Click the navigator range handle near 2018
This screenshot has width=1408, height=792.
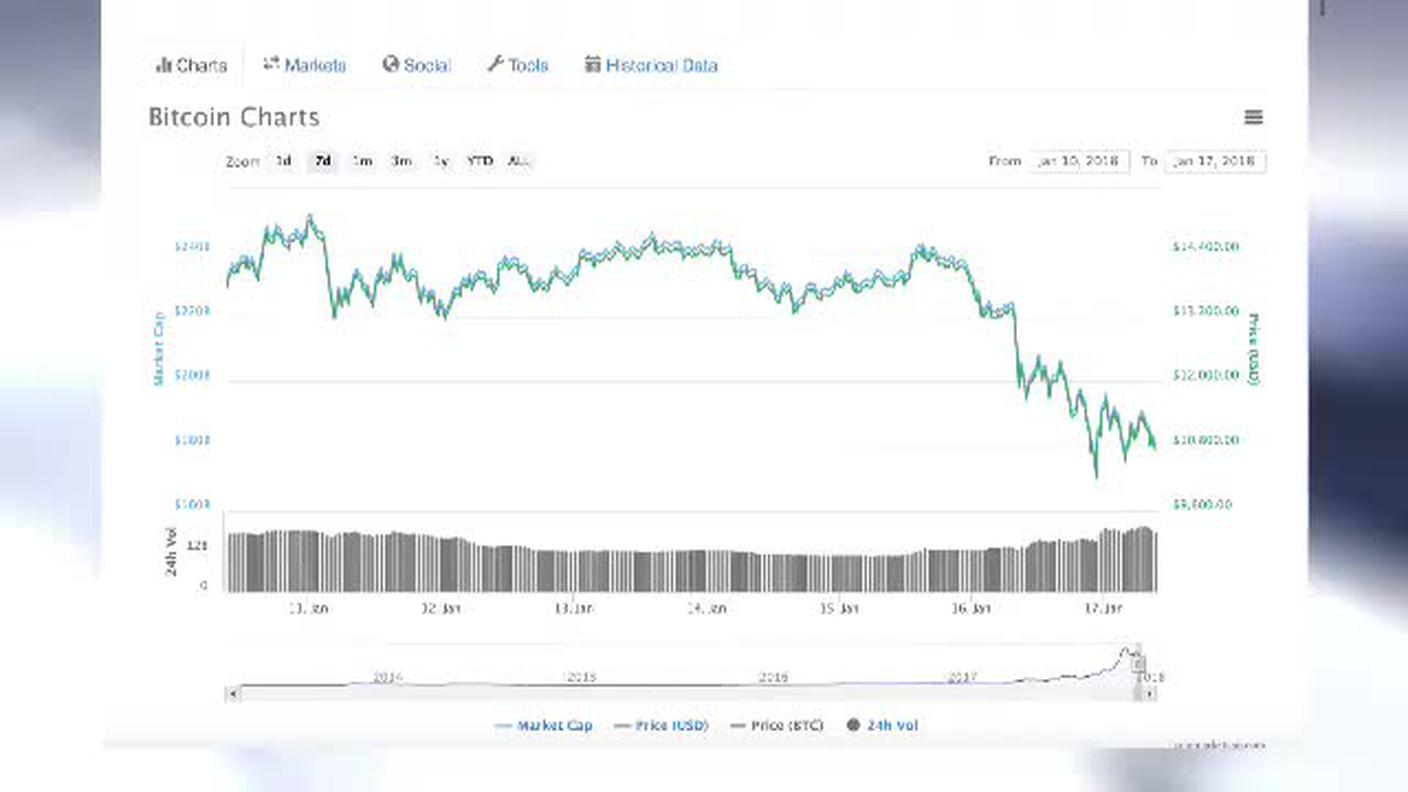(x=1137, y=665)
